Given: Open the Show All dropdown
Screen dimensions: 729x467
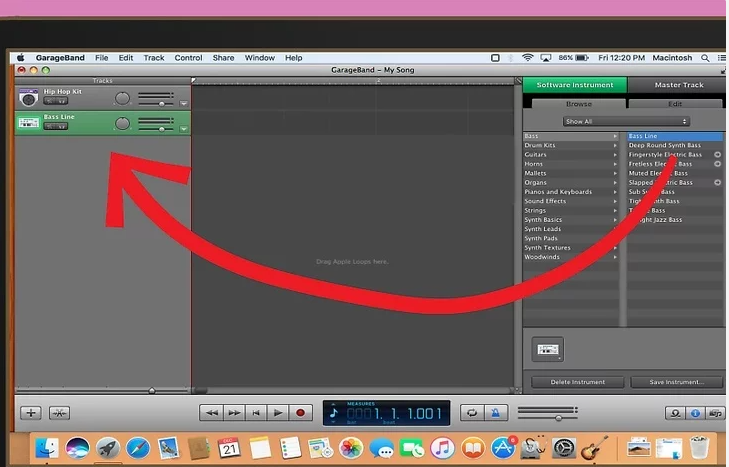Looking at the screenshot, I should point(626,121).
